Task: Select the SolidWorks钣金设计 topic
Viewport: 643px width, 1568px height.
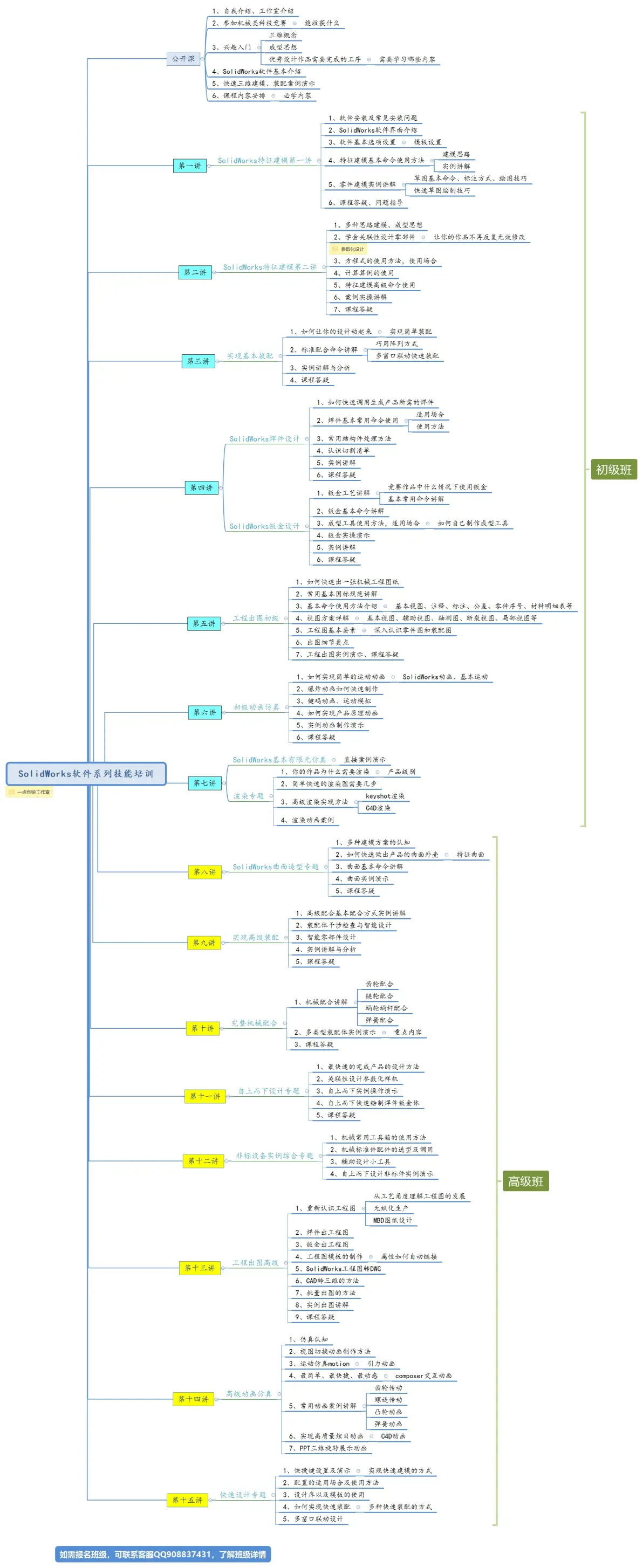Action: click(264, 526)
